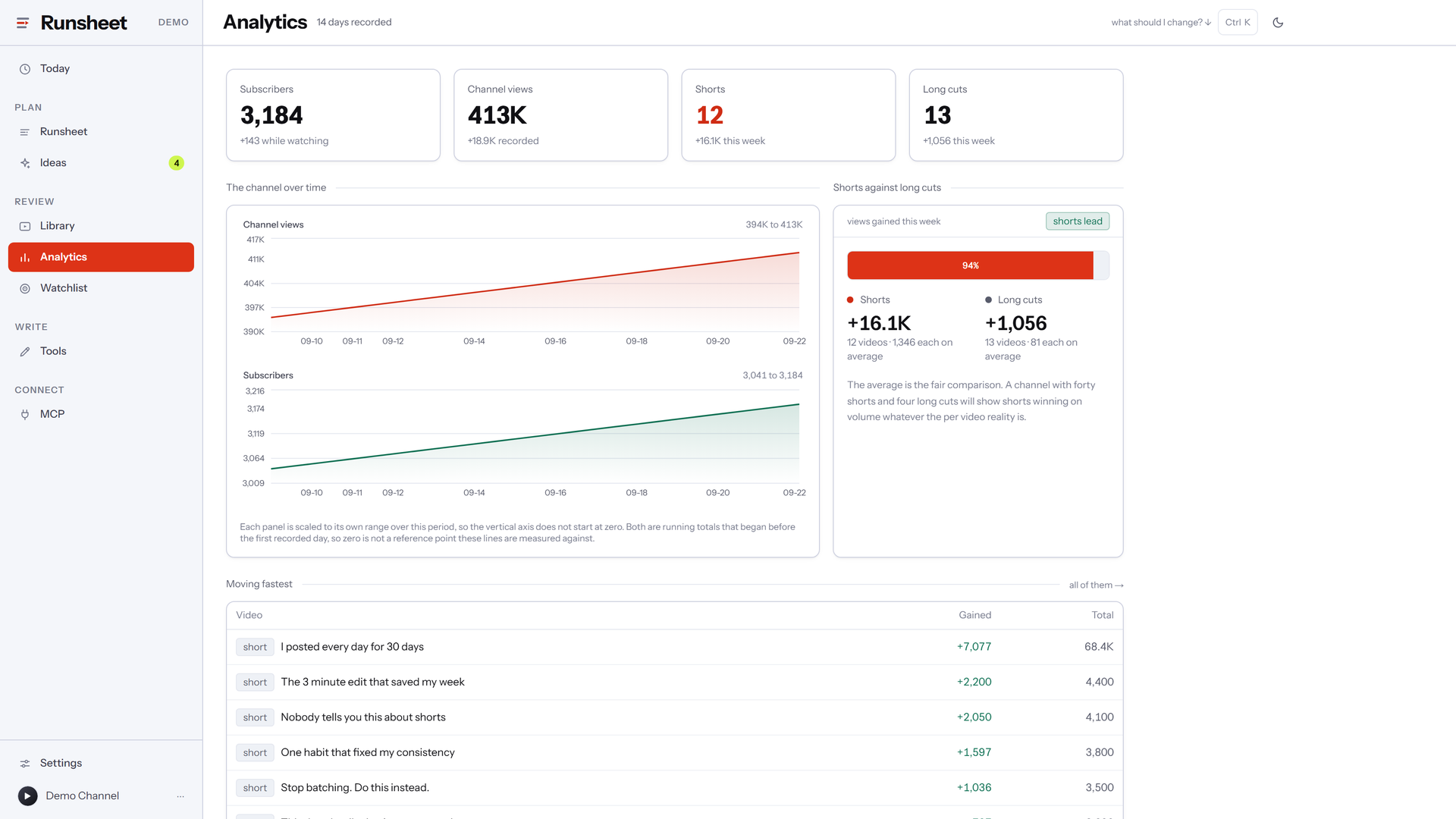Image resolution: width=1456 pixels, height=819 pixels.
Task: Follow the 'all of them' link
Action: (1096, 585)
